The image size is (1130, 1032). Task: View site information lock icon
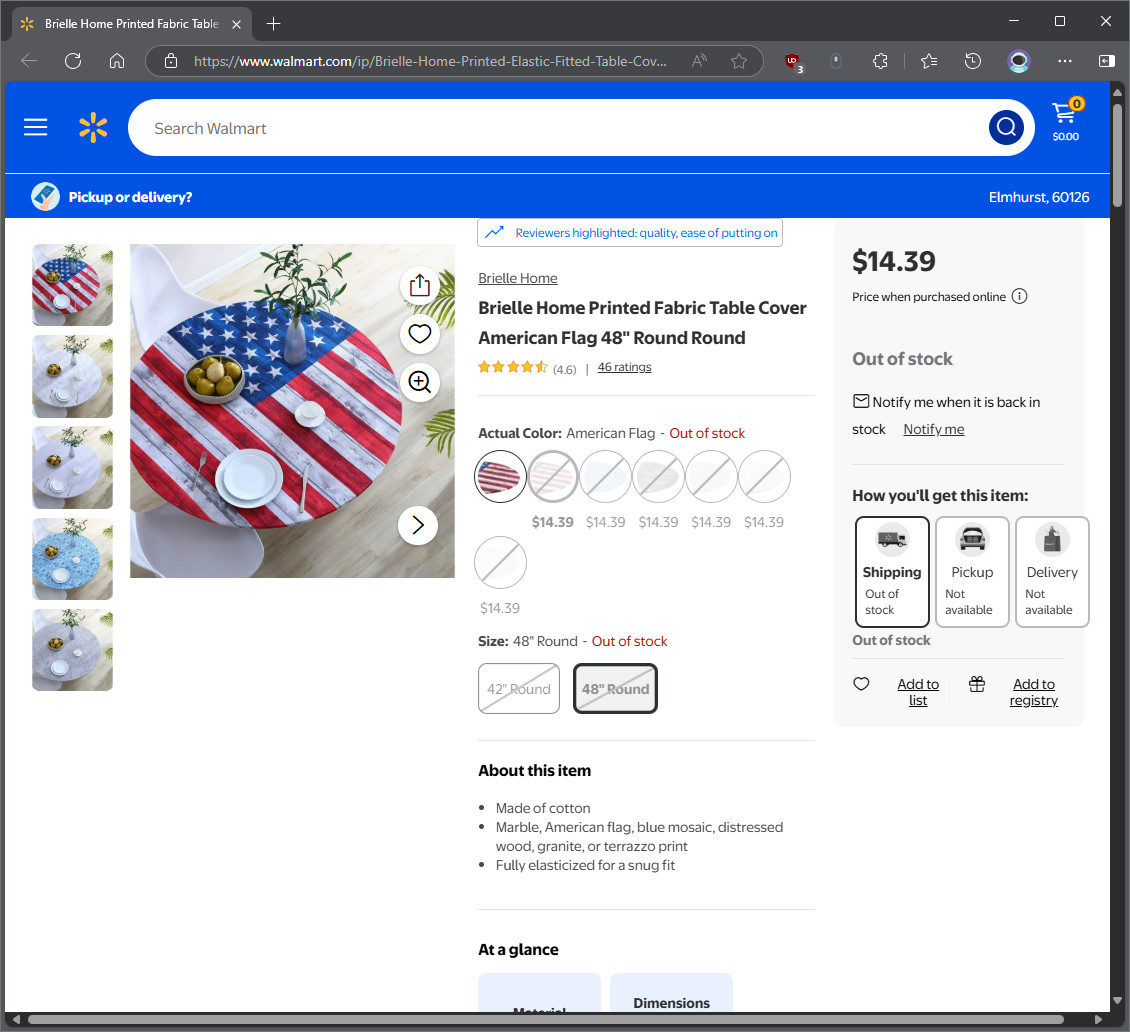171,61
